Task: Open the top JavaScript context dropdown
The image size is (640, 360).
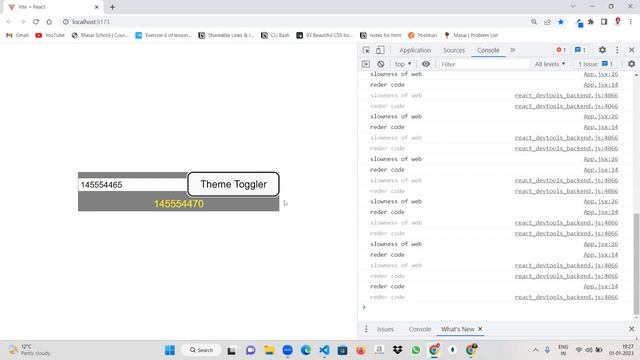Action: coord(403,64)
